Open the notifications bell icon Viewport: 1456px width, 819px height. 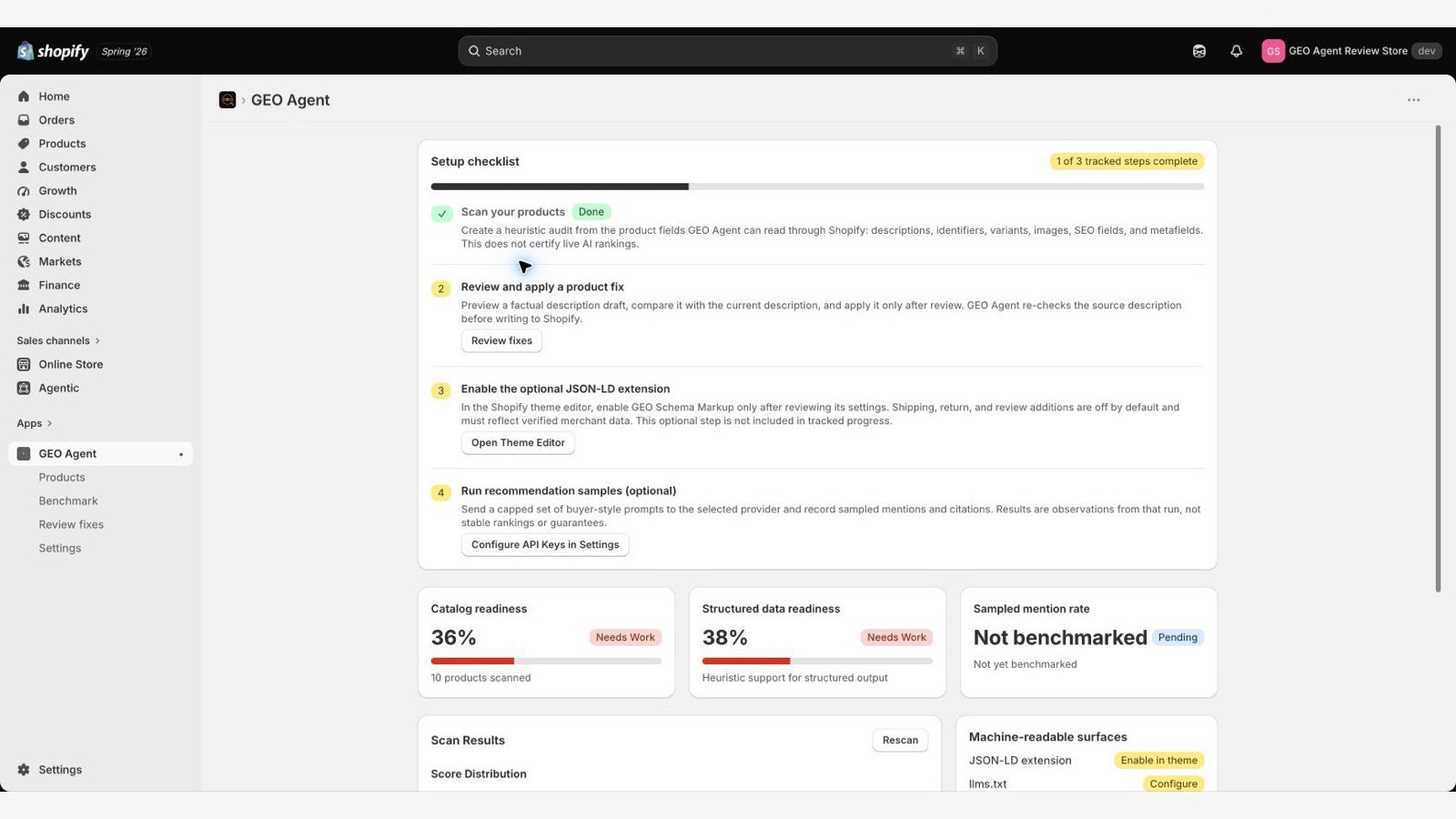pos(1236,51)
